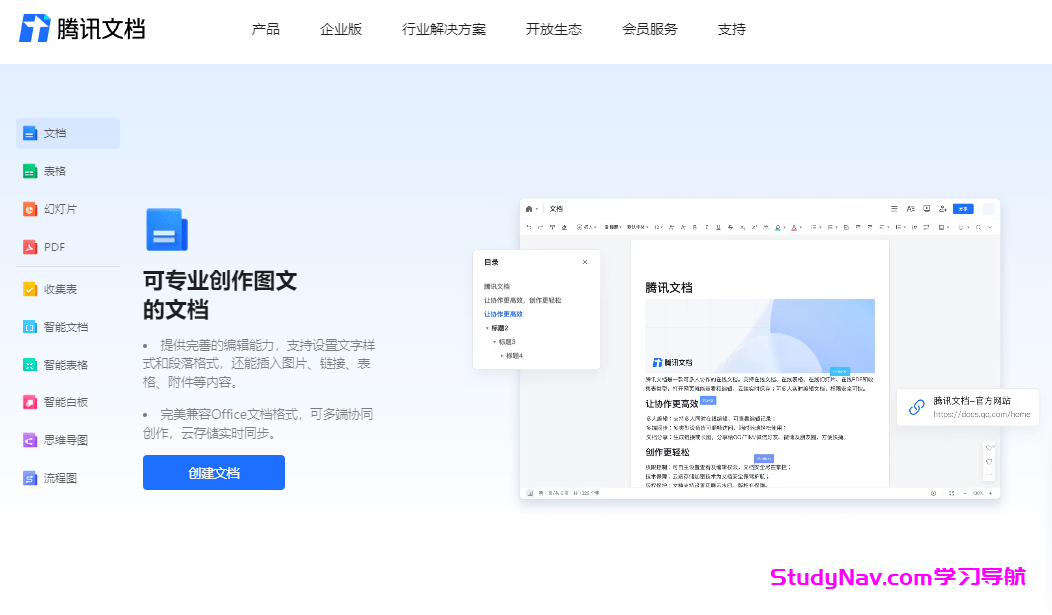Viewport: 1052px width, 615px height.
Task: Click the home icon in the document preview
Action: [x=529, y=209]
